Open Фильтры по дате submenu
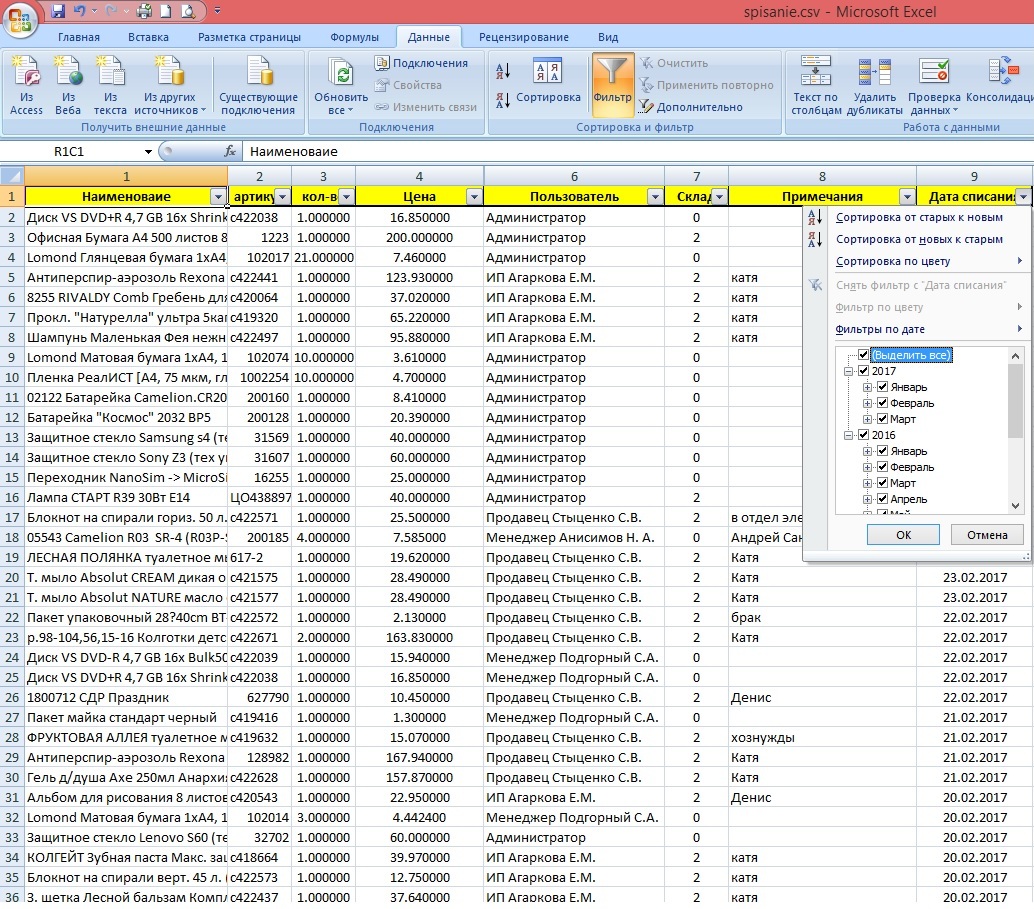 [x=928, y=329]
